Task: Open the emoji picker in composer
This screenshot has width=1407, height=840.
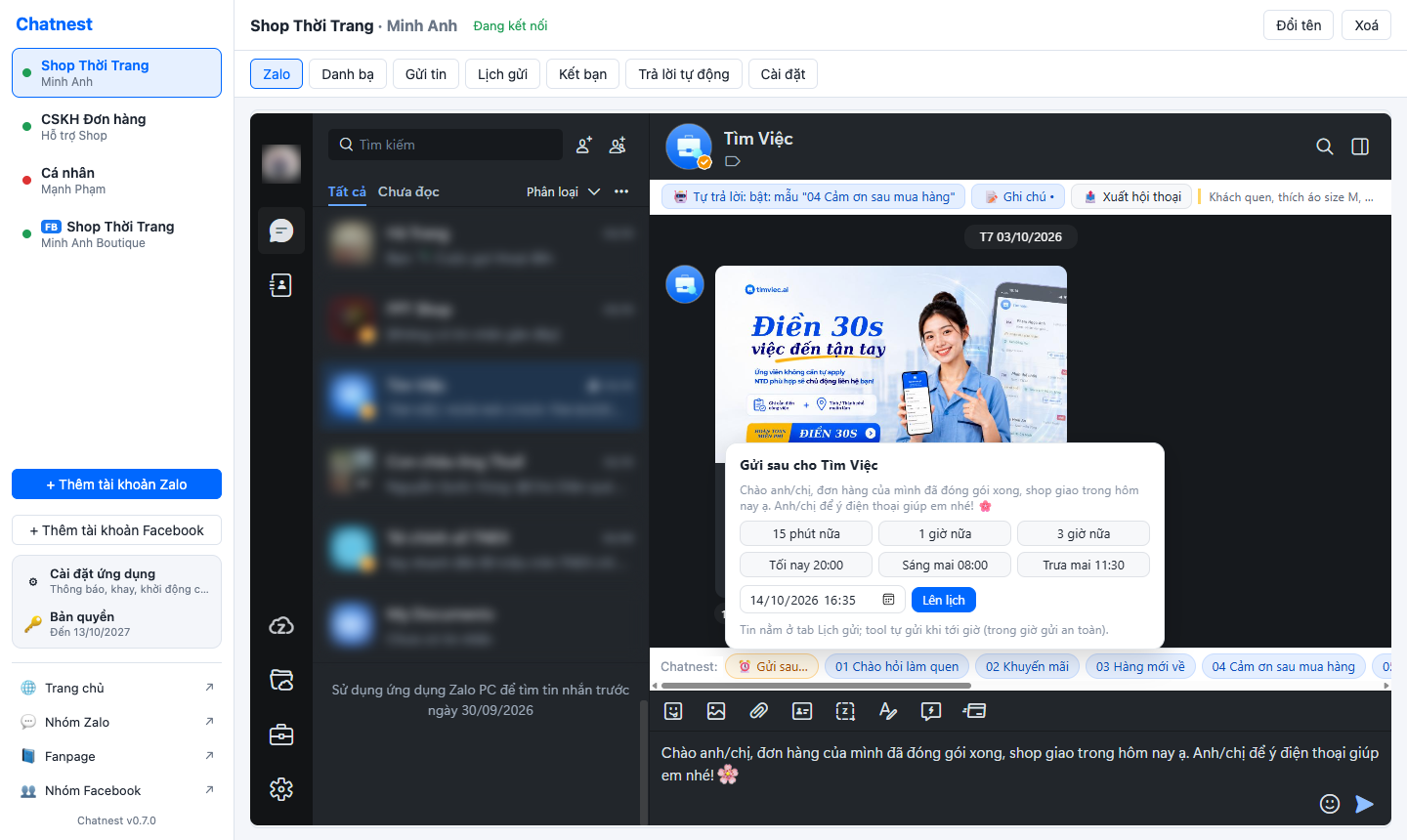Action: [x=1330, y=804]
